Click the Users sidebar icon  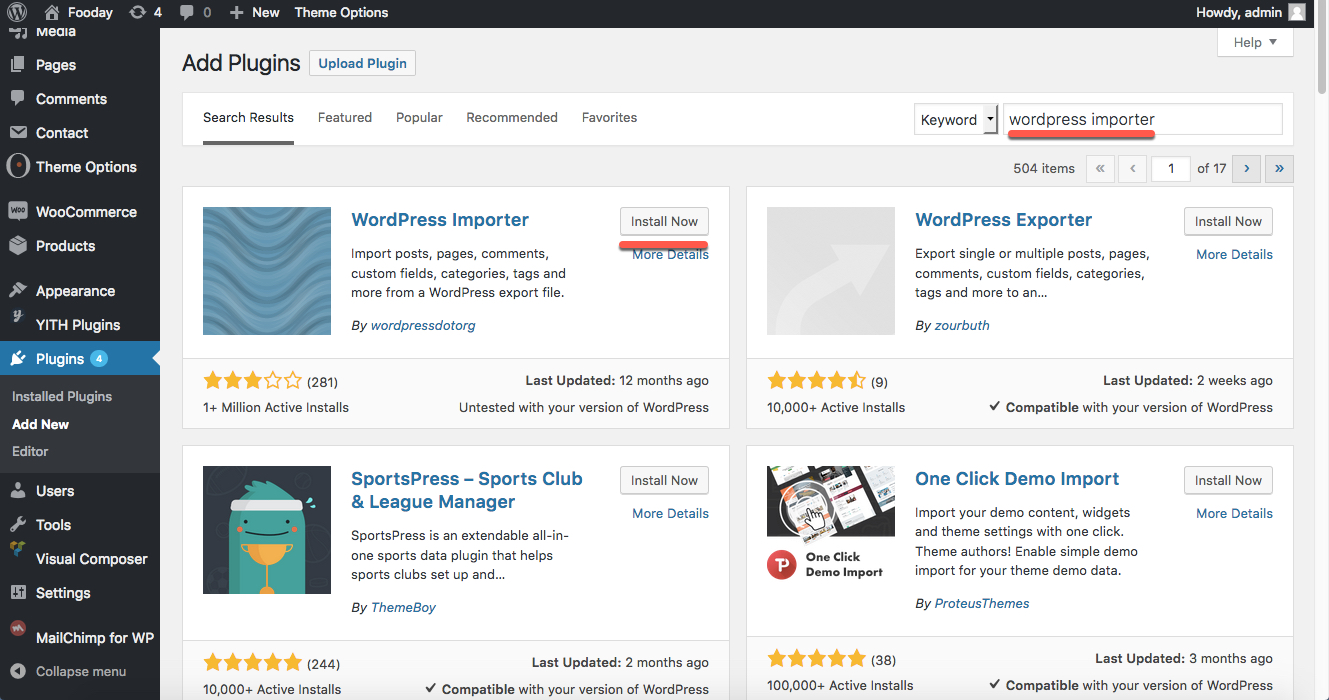[x=17, y=491]
